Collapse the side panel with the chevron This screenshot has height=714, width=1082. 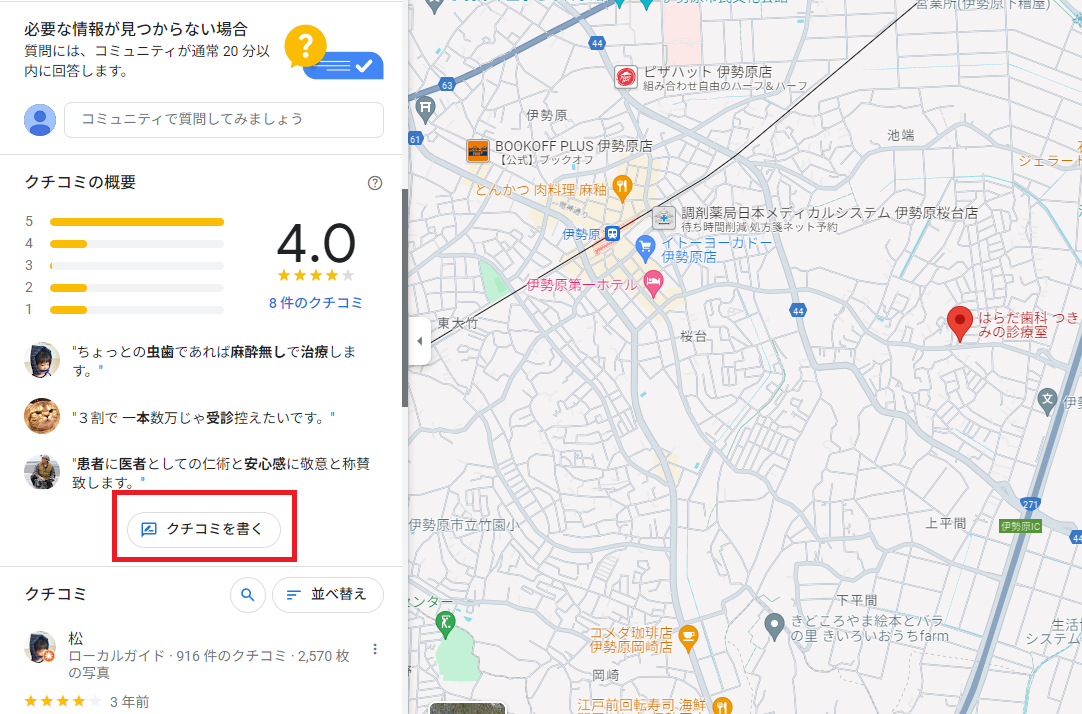pos(420,340)
